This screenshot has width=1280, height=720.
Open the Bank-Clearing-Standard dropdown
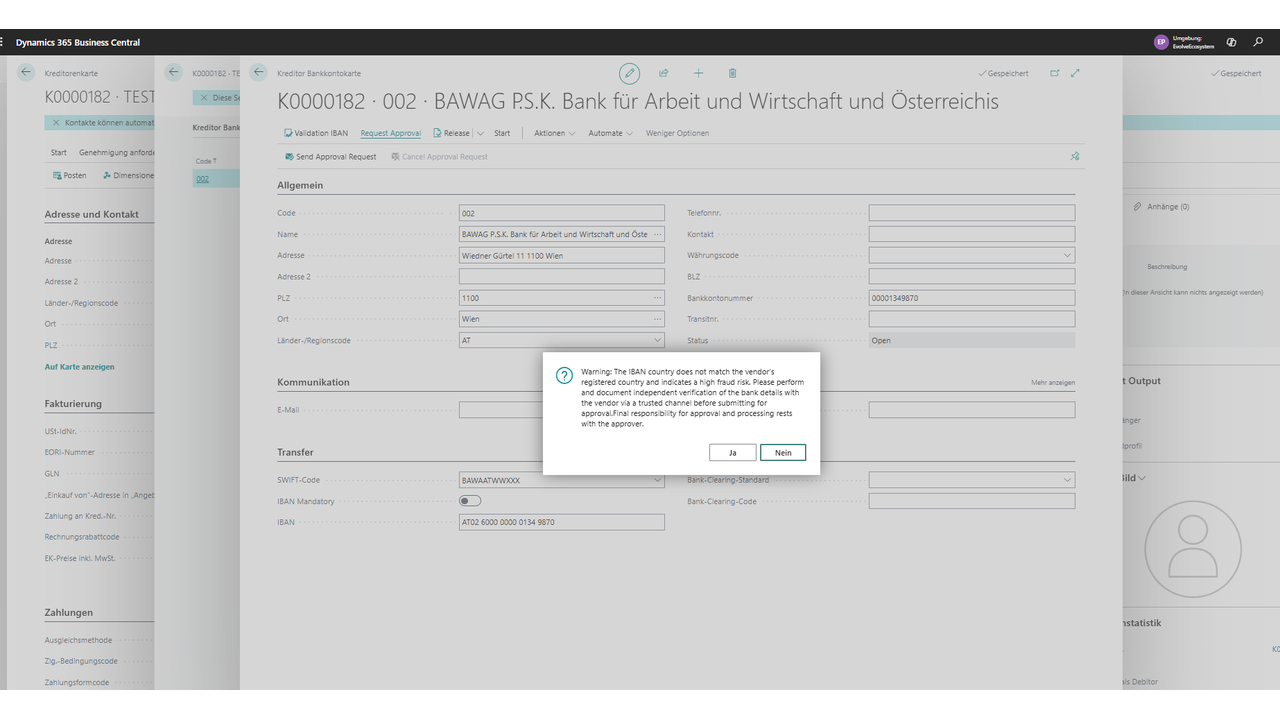tap(1068, 480)
